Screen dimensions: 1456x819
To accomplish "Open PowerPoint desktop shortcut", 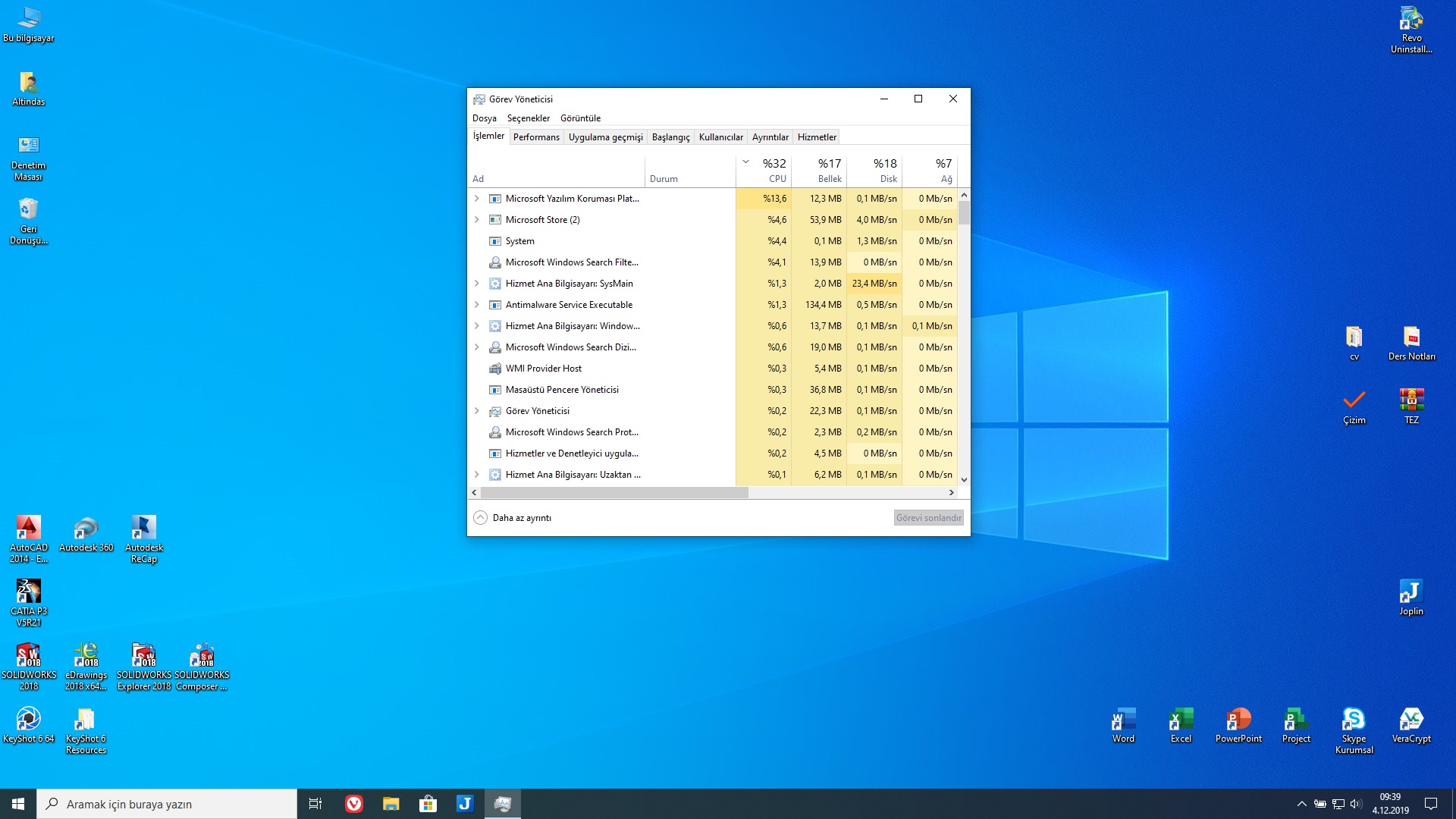I will 1238,725.
